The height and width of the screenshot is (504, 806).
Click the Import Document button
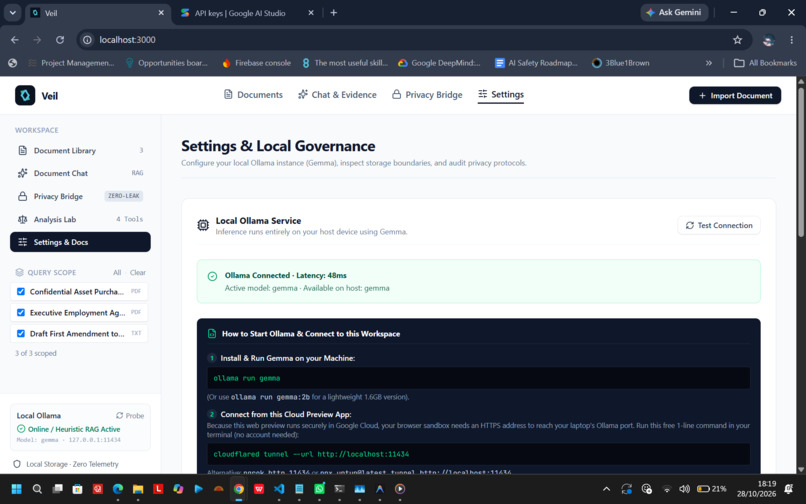point(735,95)
